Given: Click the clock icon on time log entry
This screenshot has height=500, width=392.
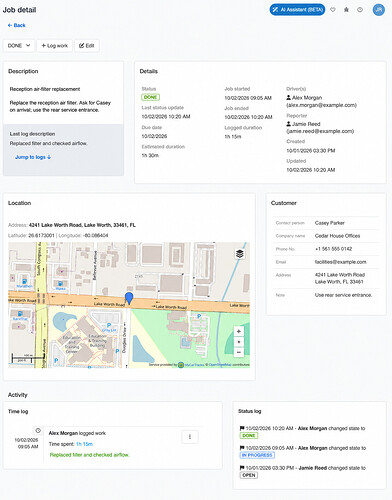Looking at the screenshot, I should click(x=38, y=430).
